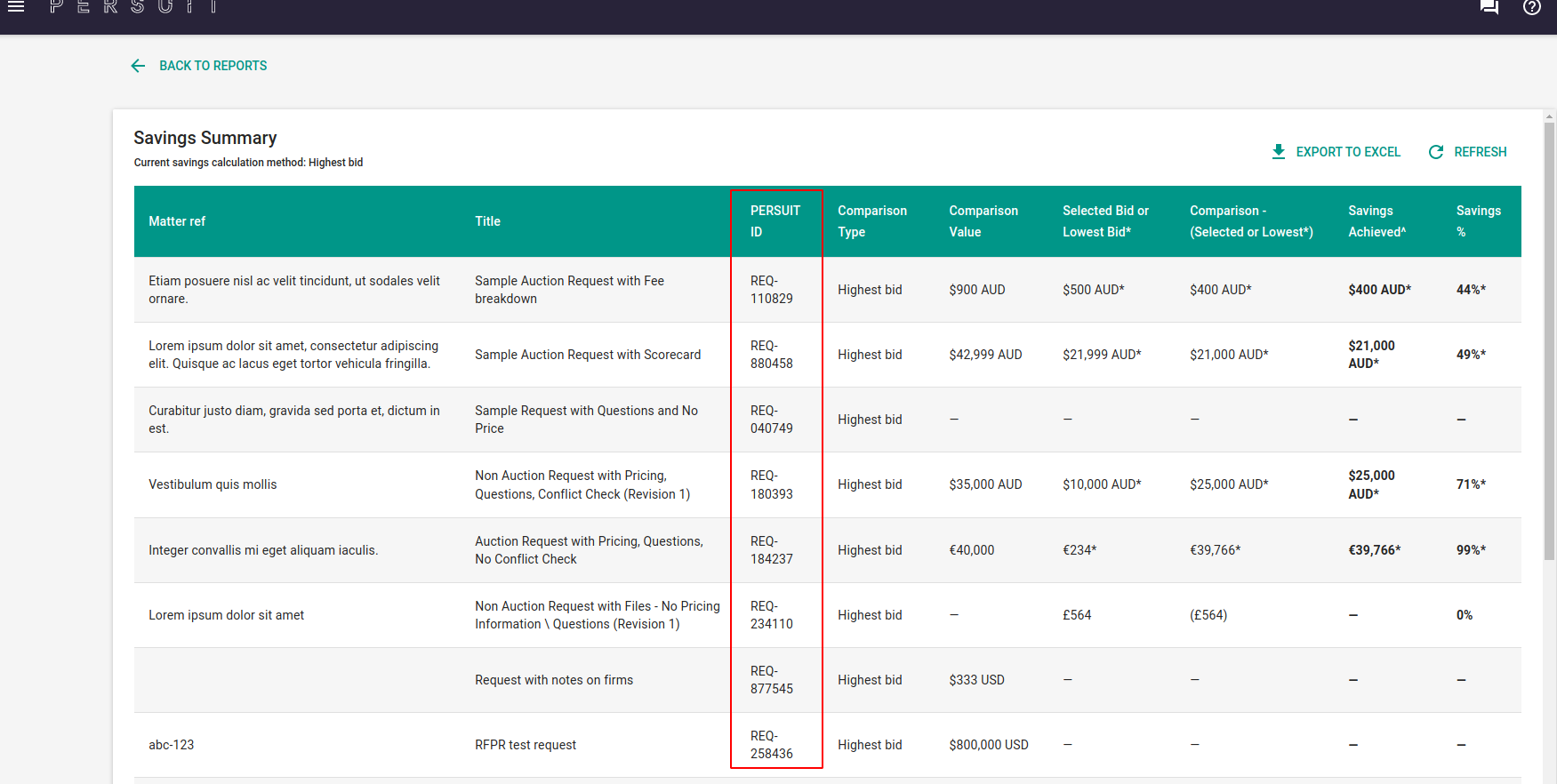The height and width of the screenshot is (784, 1557).
Task: Open the hamburger navigation menu
Action: 16,7
